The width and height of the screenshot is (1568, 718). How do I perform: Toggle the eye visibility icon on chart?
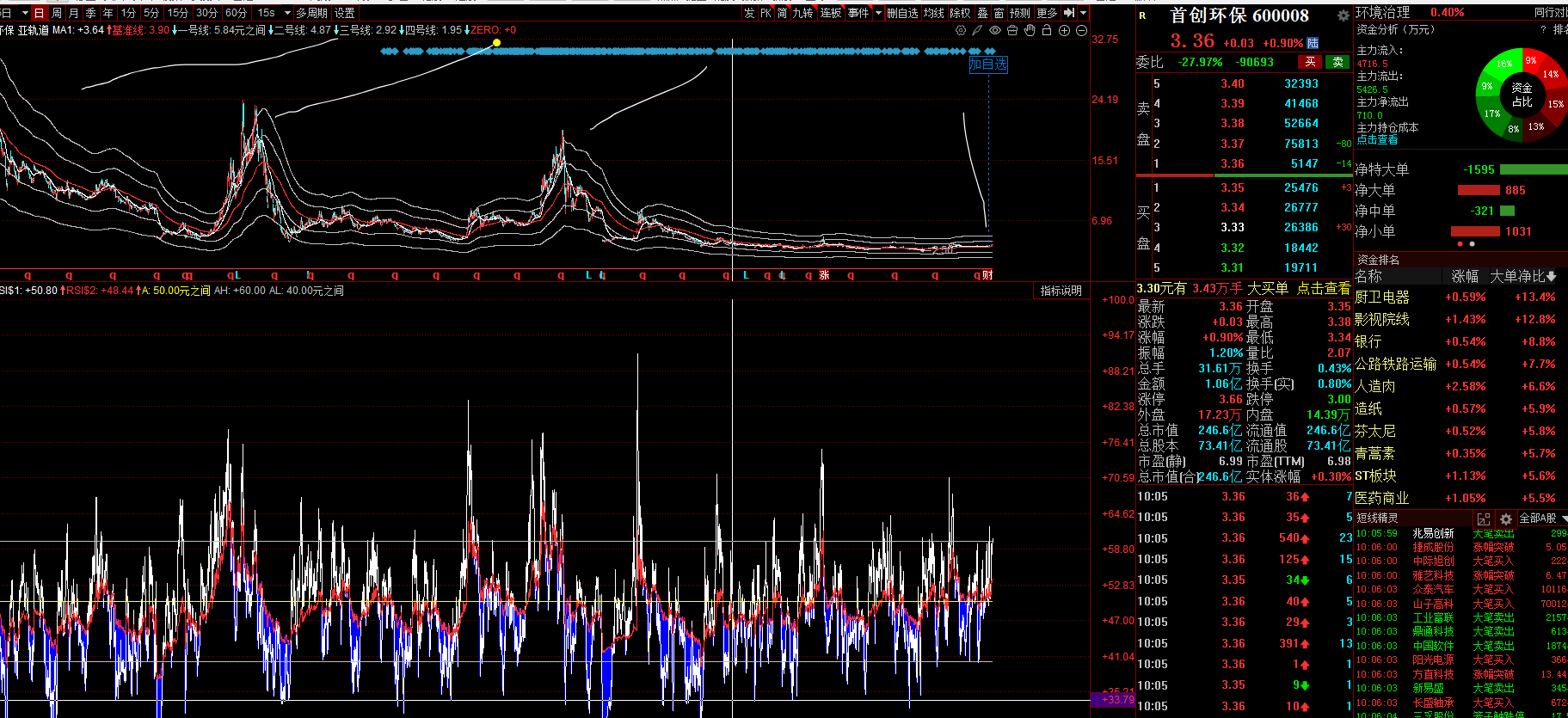point(994,30)
